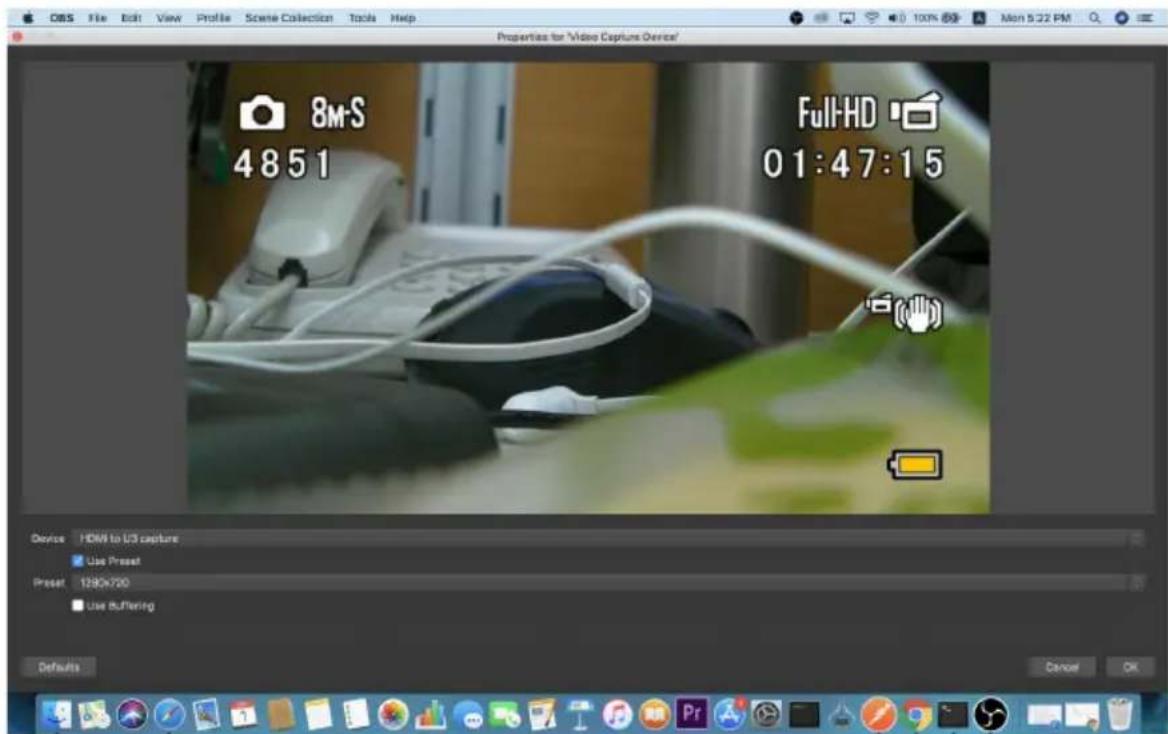This screenshot has height=734, width=1168.
Task: Enable the Use Buffering checkbox
Action: tap(77, 605)
